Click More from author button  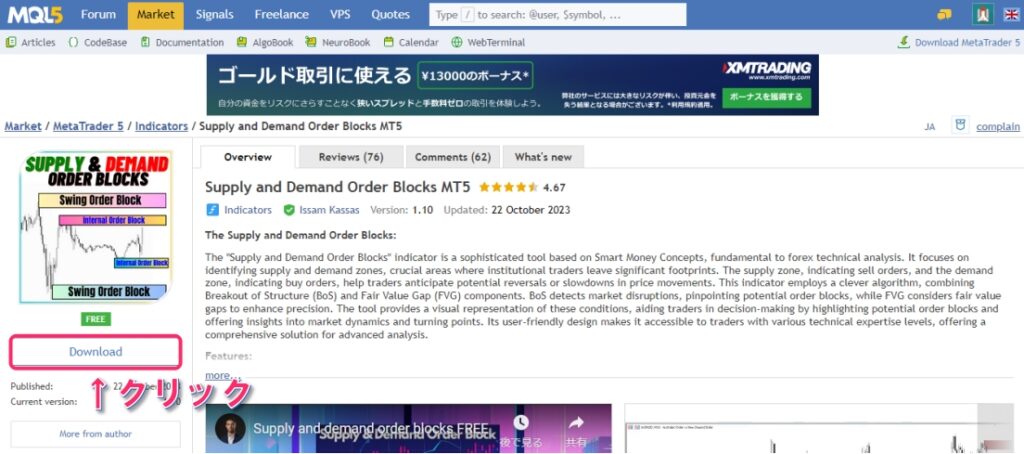[95, 434]
